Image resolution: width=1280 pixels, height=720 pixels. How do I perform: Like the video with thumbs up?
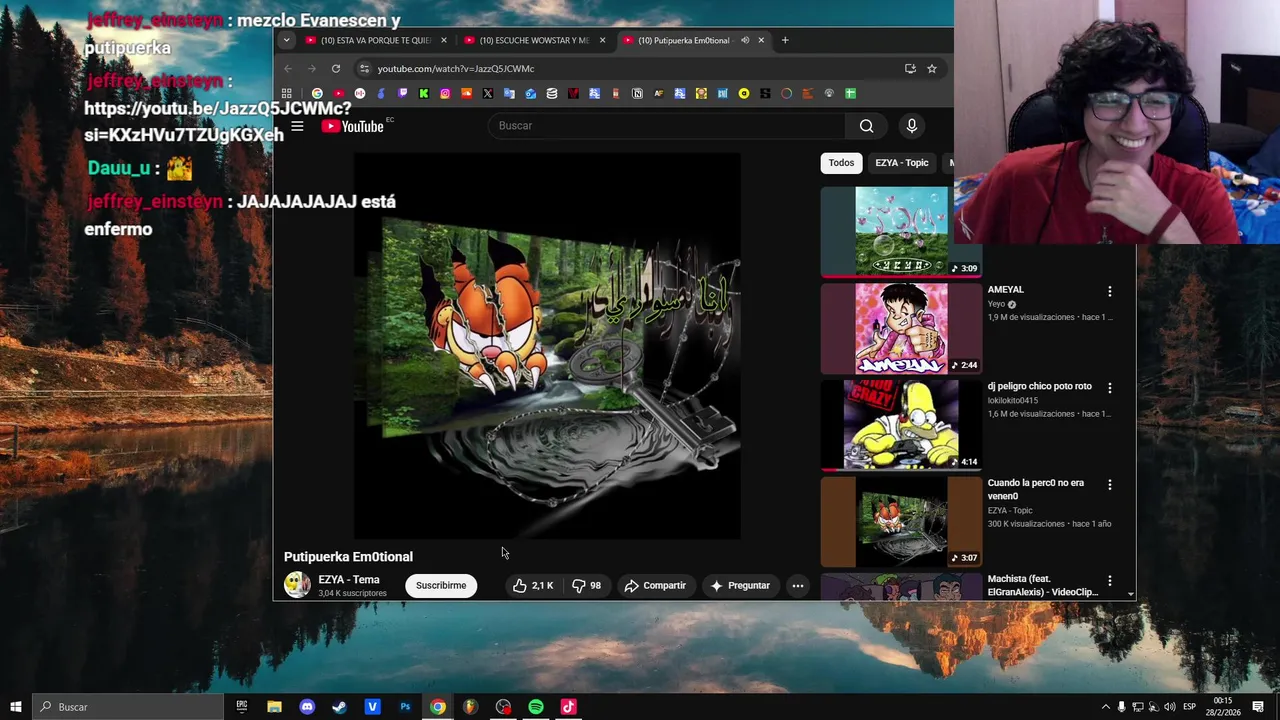(532, 586)
